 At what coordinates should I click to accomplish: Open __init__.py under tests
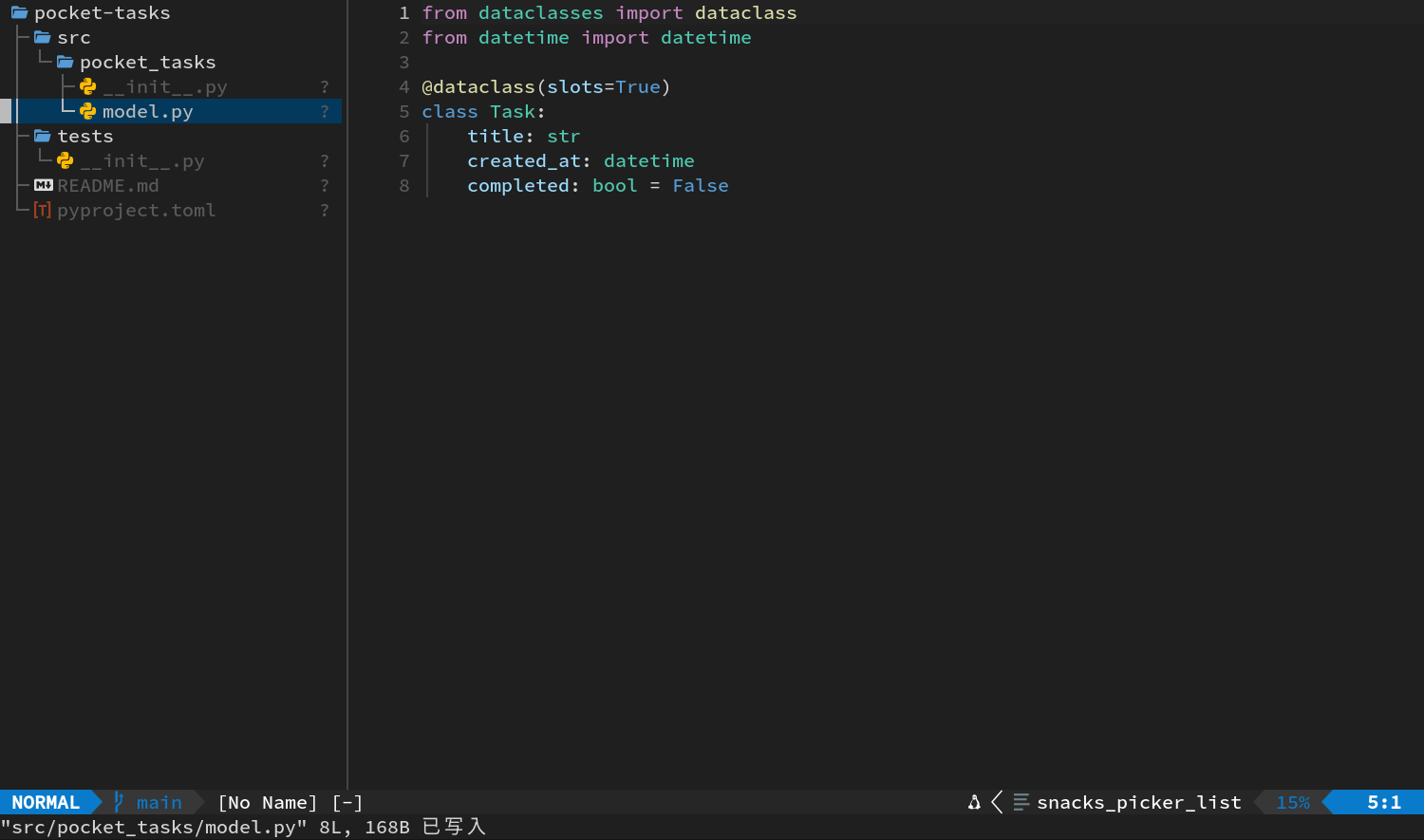click(x=142, y=161)
